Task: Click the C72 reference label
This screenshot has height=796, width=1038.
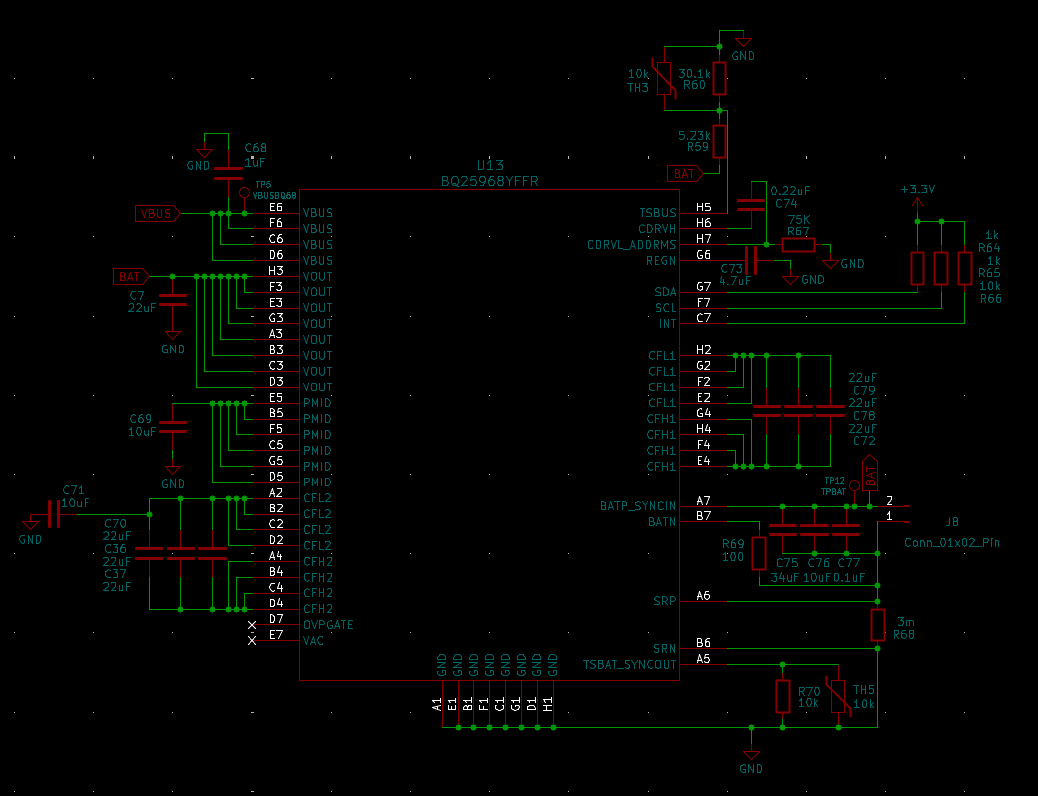Action: (x=865, y=441)
